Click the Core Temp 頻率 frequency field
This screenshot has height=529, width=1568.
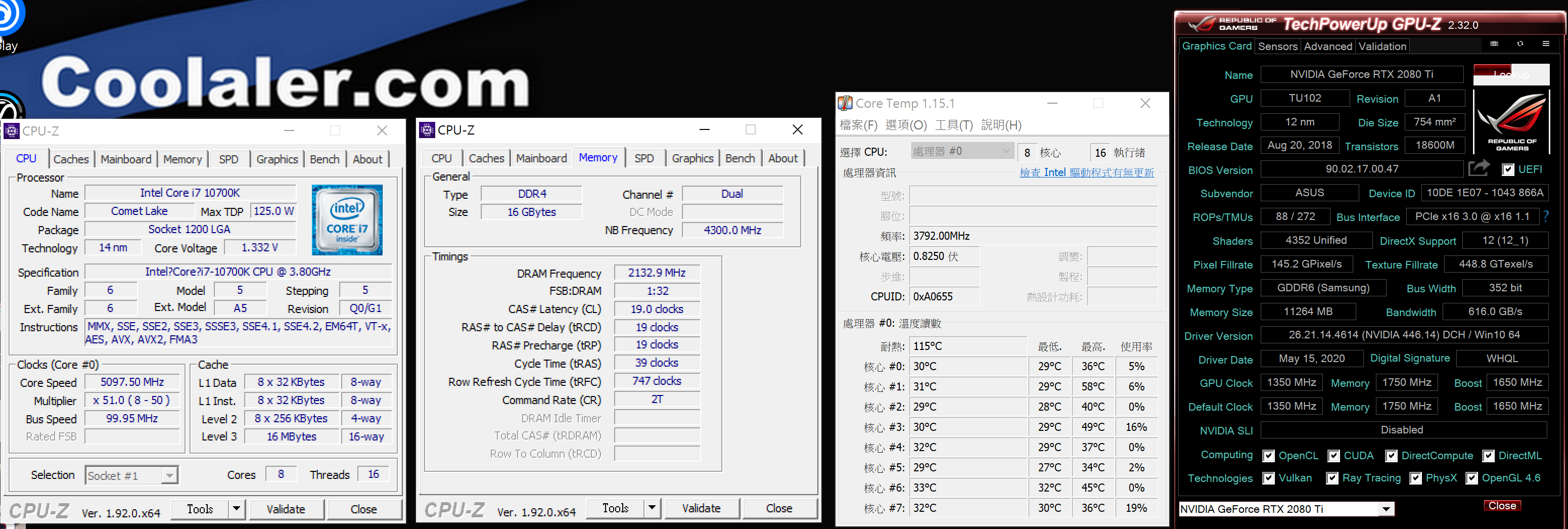click(1033, 236)
